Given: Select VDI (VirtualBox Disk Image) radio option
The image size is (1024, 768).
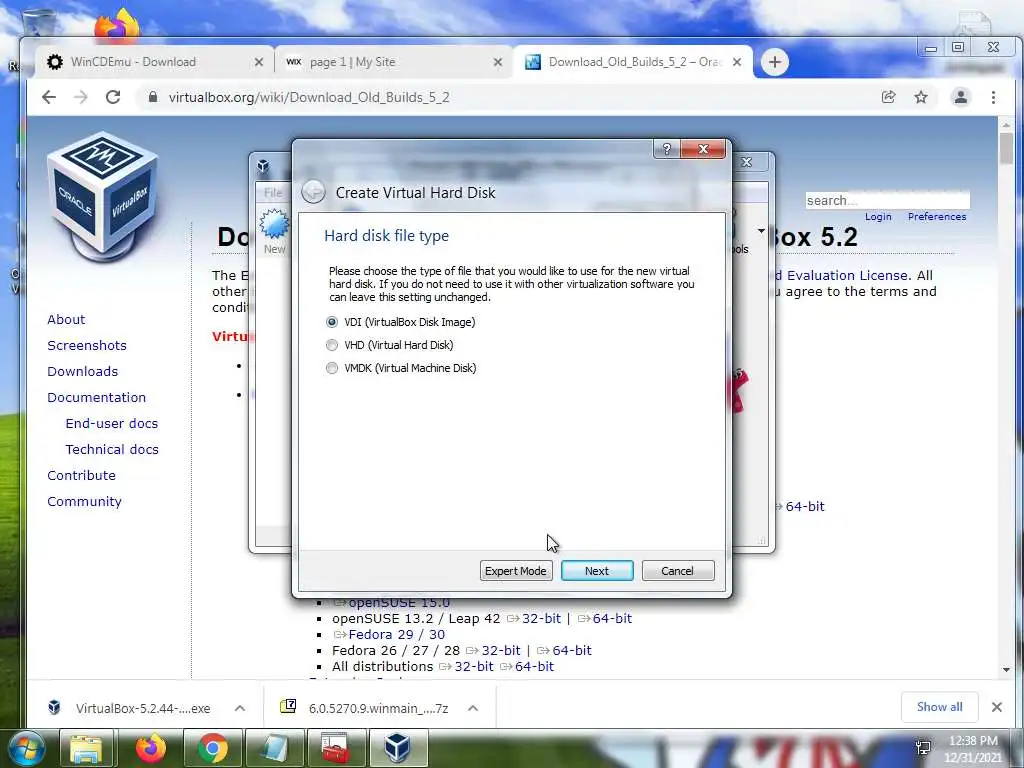Looking at the screenshot, I should (332, 322).
